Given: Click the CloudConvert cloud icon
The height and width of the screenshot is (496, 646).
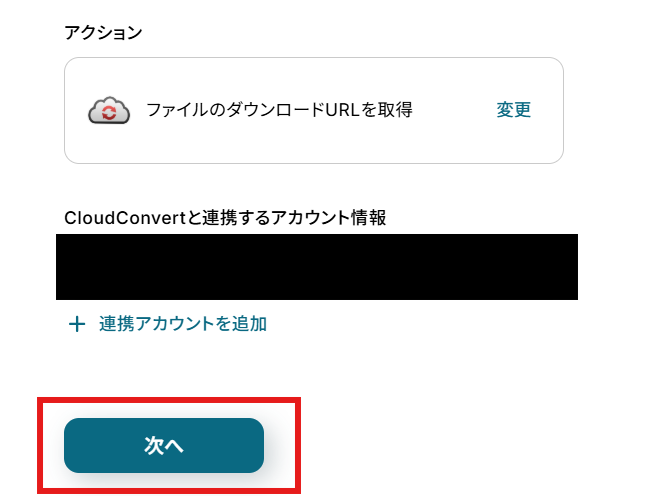Looking at the screenshot, I should point(109,110).
